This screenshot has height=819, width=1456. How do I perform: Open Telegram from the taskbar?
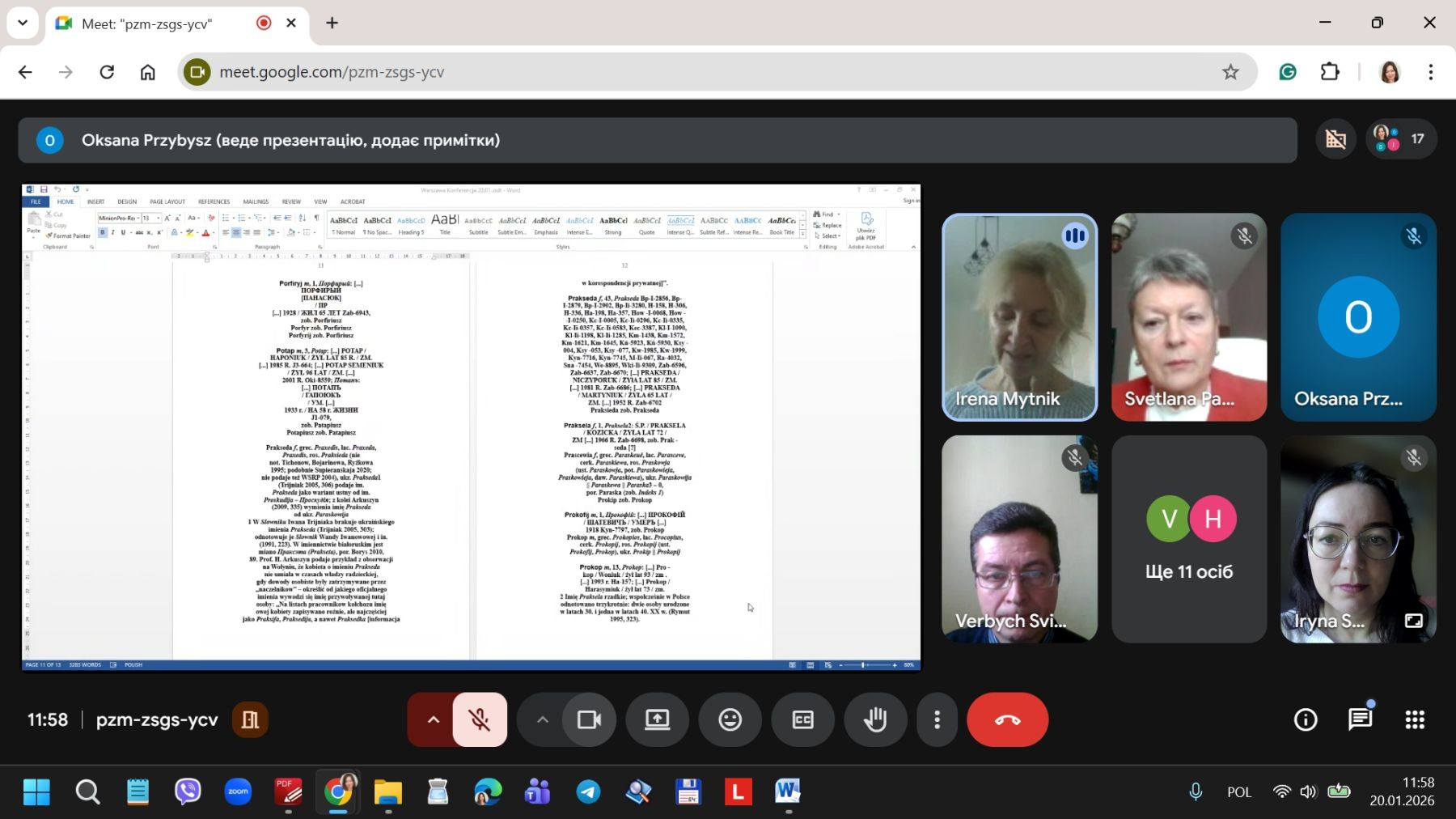(588, 791)
